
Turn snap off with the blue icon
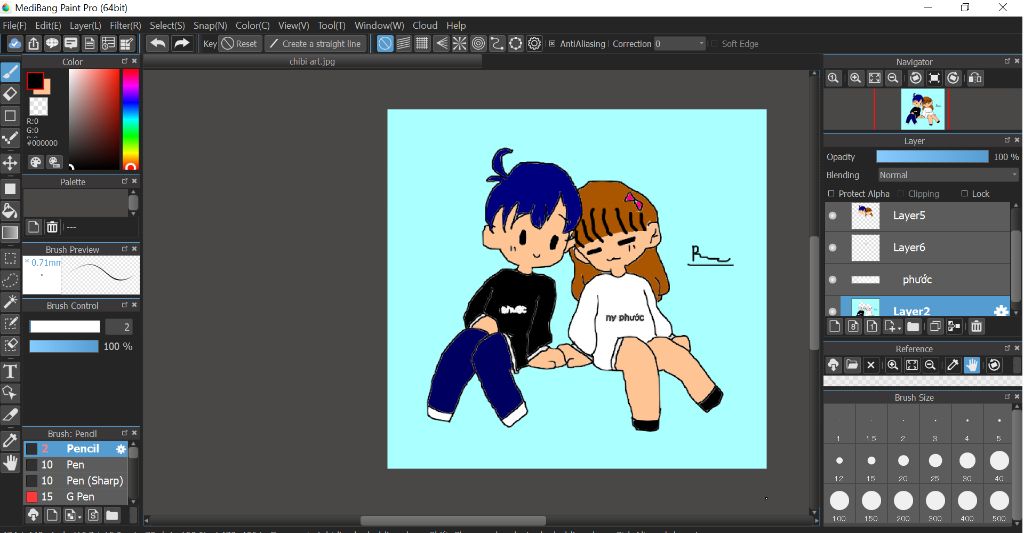(x=385, y=44)
